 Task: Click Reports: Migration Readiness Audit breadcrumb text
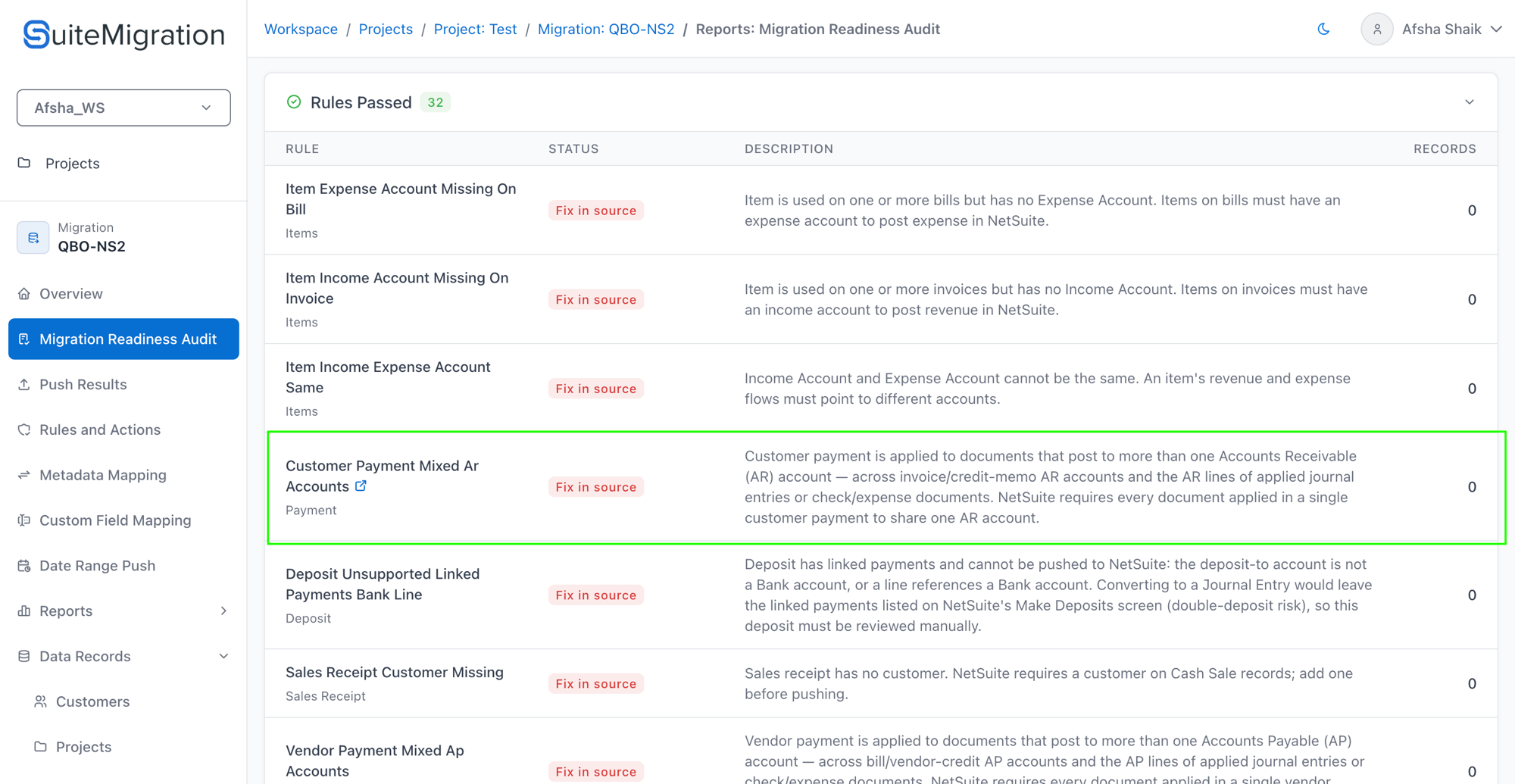817,29
